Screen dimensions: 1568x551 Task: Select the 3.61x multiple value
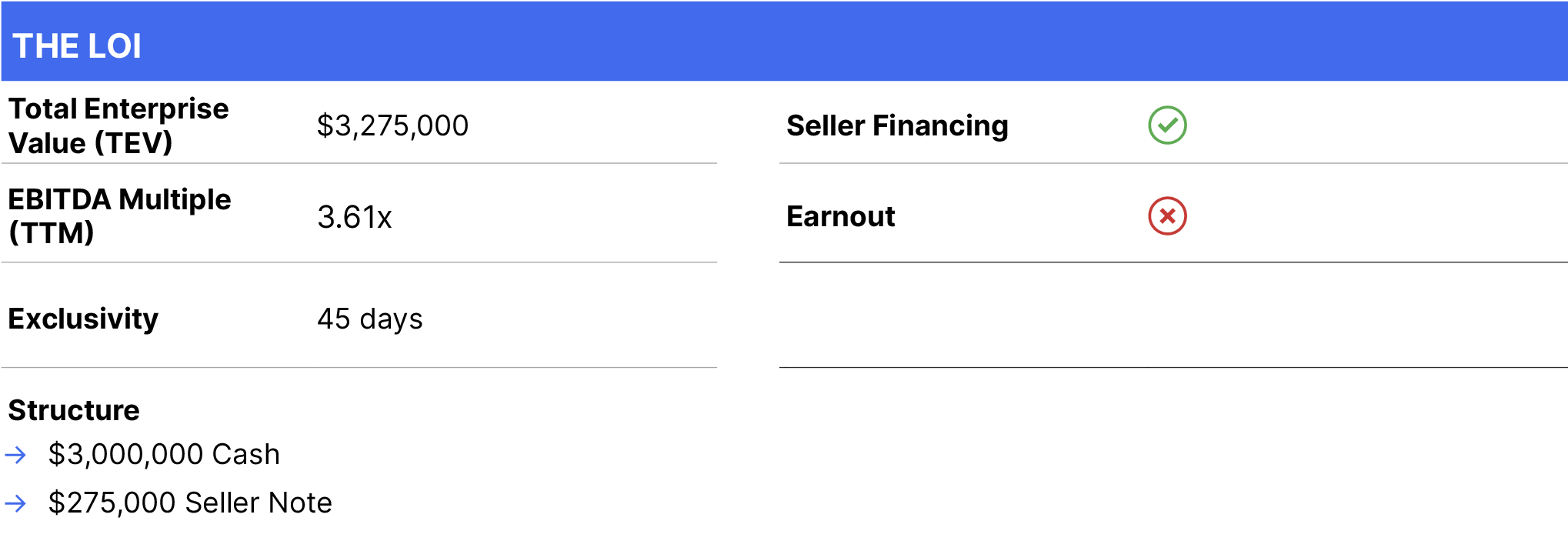point(355,217)
